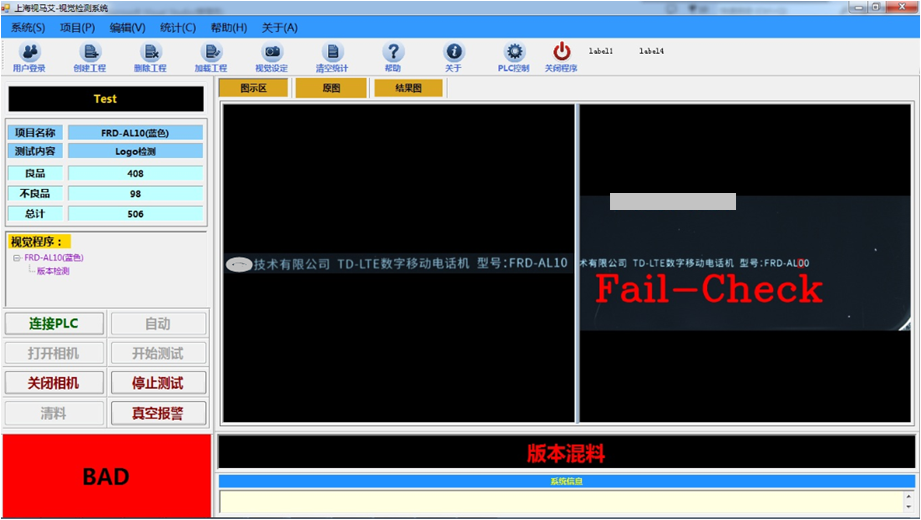Click inside the system info text box
Image resolution: width=921 pixels, height=520 pixels.
[x=561, y=501]
